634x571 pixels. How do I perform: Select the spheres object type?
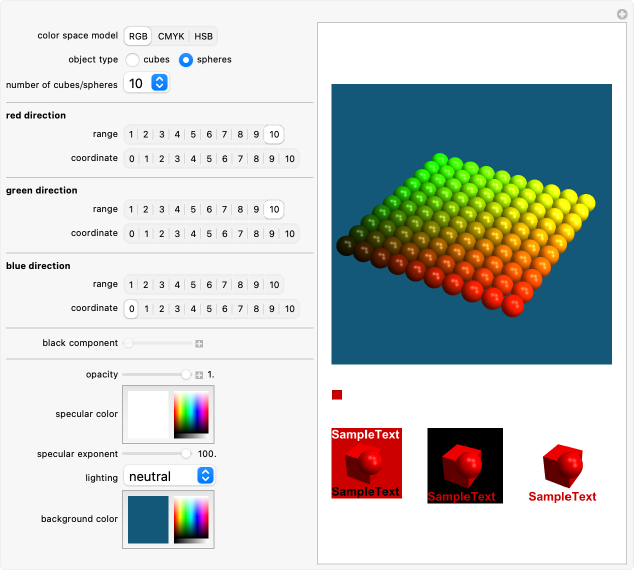tap(186, 60)
